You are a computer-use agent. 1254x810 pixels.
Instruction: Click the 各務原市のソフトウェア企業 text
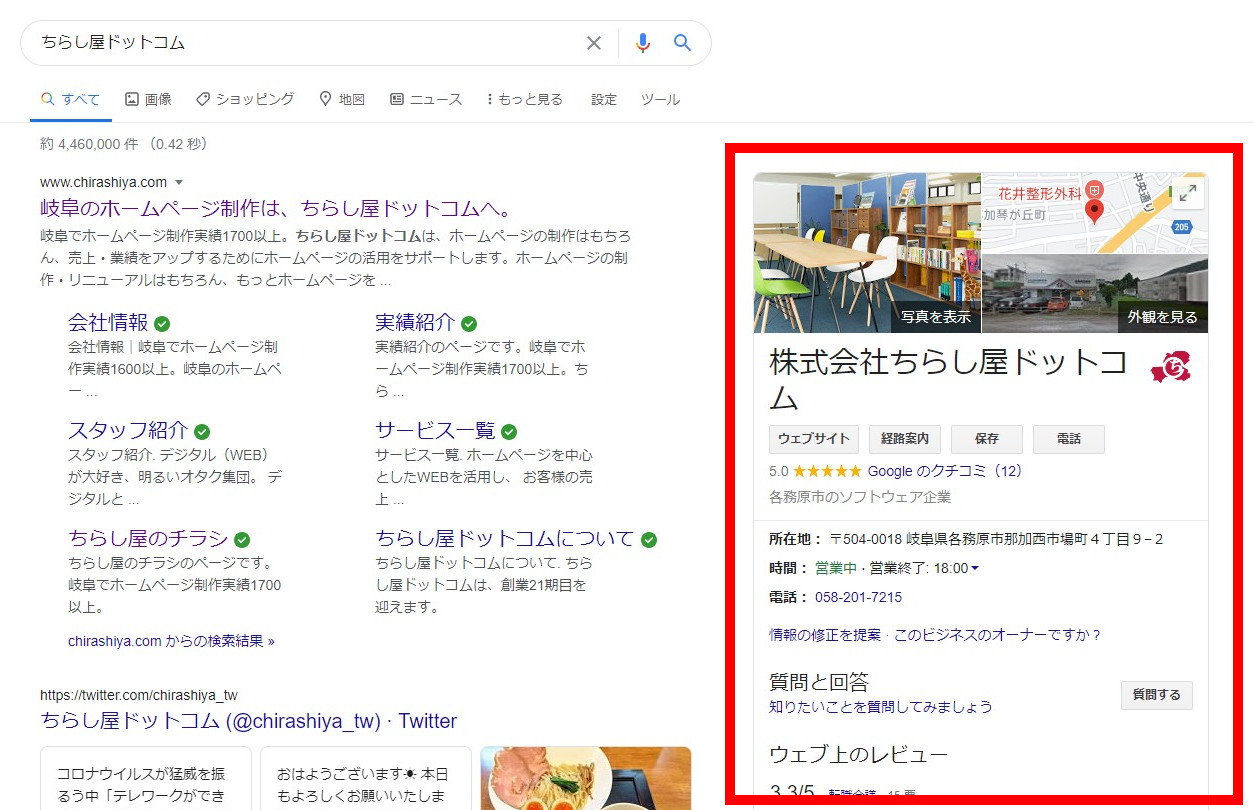click(x=860, y=497)
